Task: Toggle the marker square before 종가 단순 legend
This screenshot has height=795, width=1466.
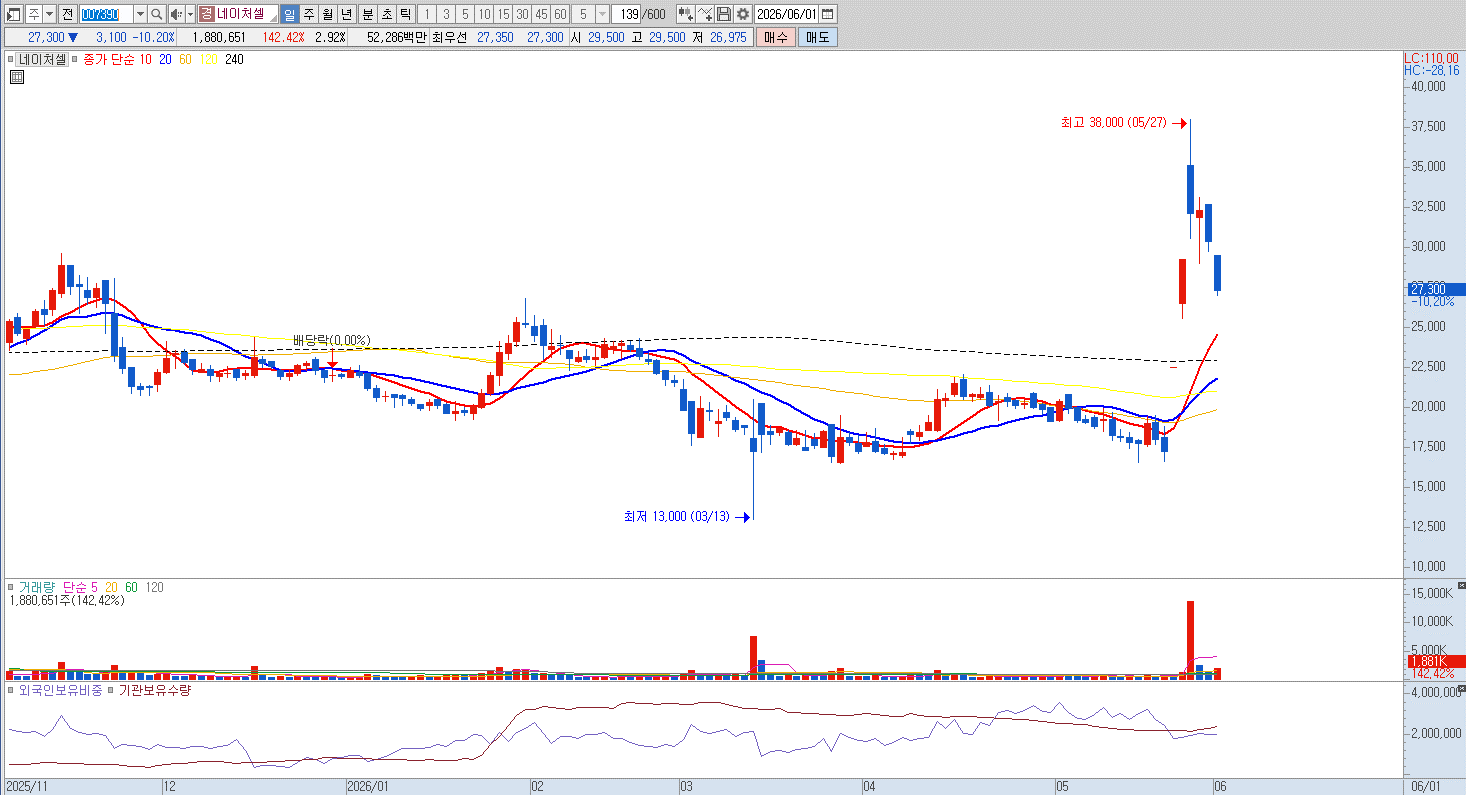Action: pyautogui.click(x=76, y=60)
